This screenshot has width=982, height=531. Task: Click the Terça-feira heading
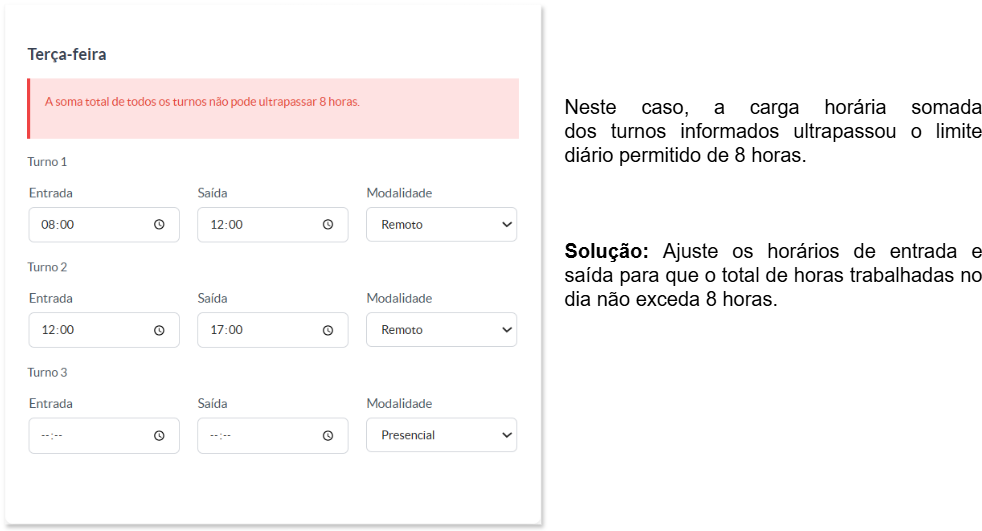67,54
